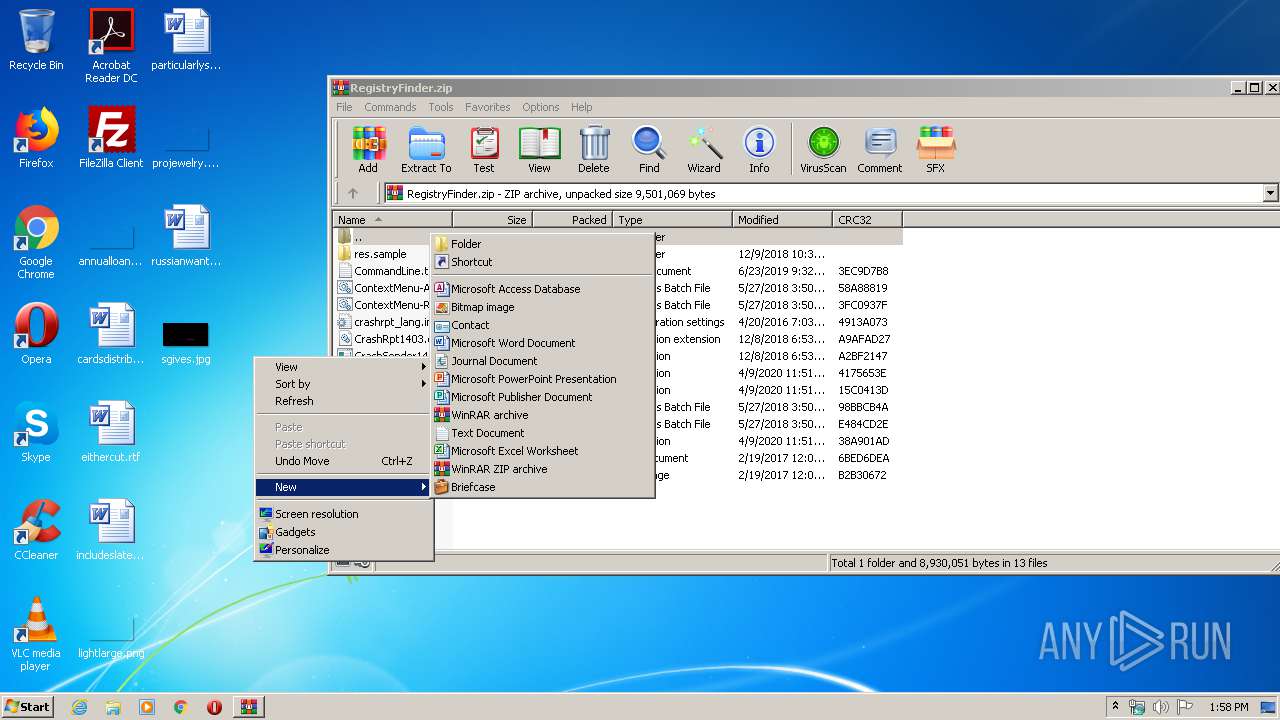Go up one folder level arrow
Screen dimensions: 1280x720
point(352,194)
